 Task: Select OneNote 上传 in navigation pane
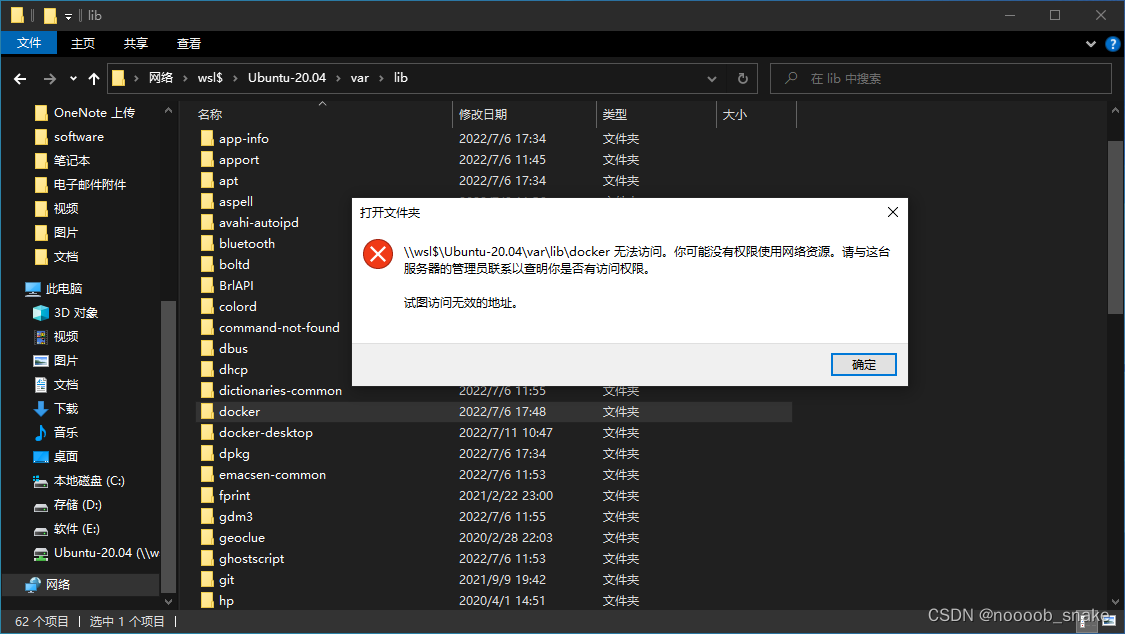(94, 113)
